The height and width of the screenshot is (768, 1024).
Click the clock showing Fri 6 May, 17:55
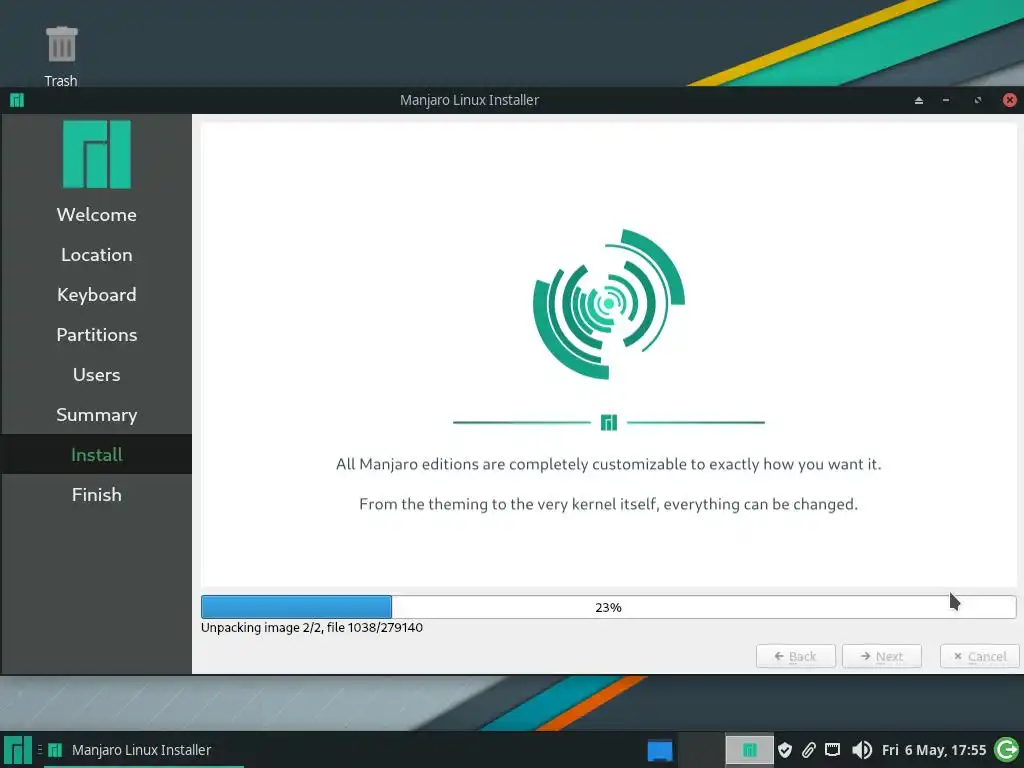(934, 750)
